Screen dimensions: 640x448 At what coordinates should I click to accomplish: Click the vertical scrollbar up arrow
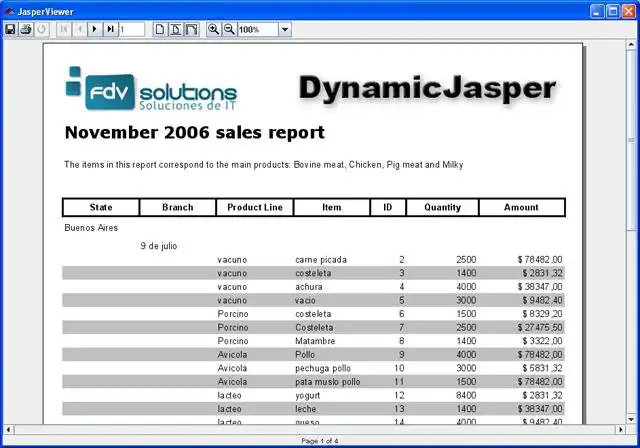click(631, 44)
